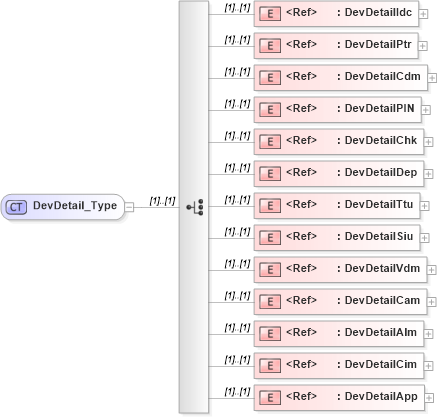Click the E icon of DevDetailSiu

click(270, 238)
